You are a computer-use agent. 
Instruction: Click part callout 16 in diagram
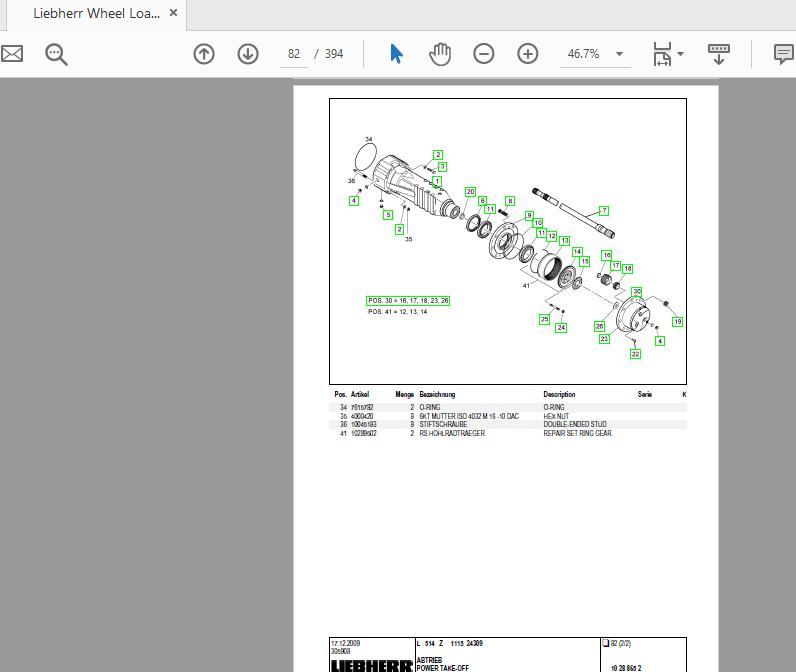click(x=607, y=255)
